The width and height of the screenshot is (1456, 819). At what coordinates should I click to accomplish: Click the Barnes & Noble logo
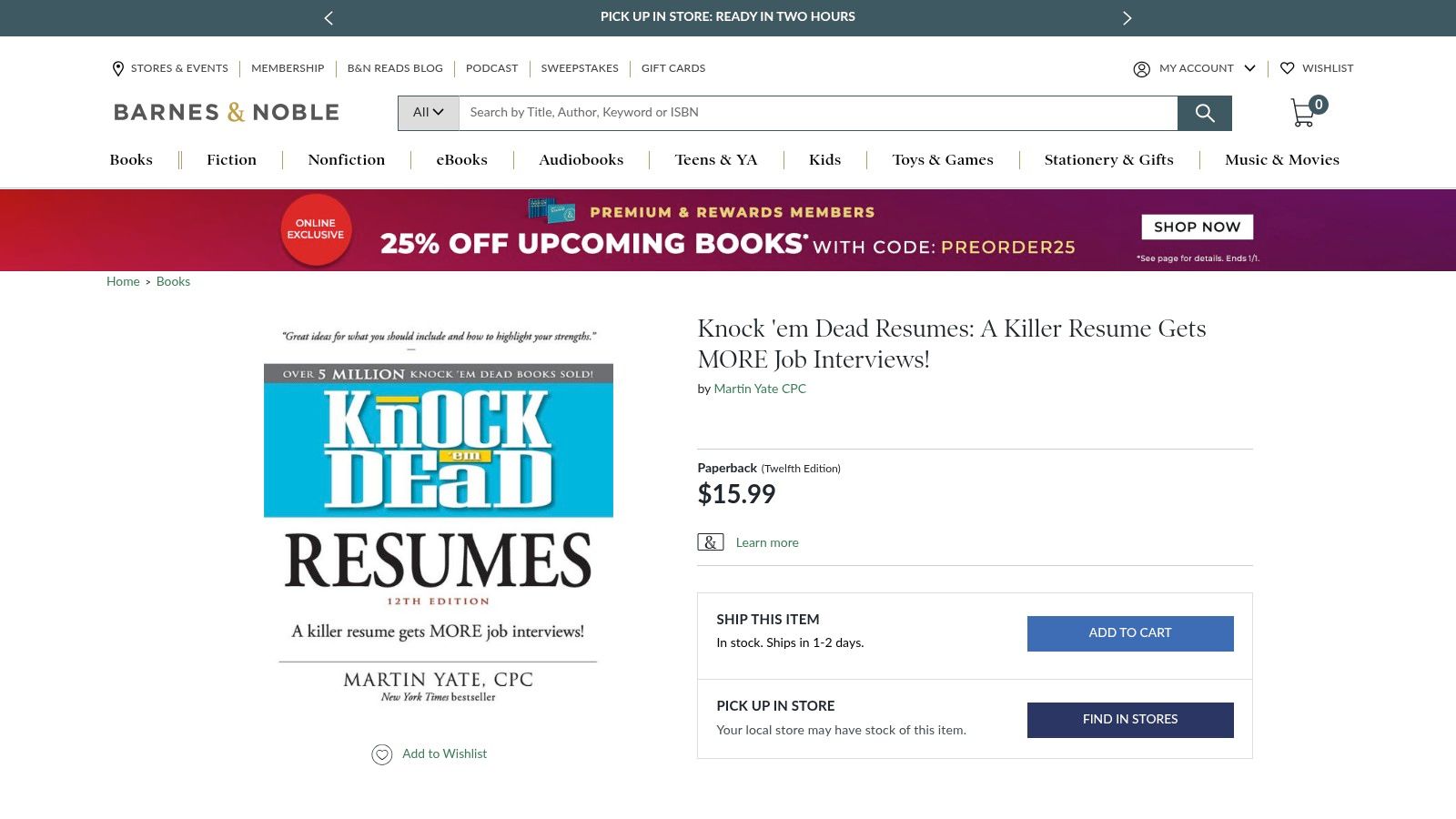225,111
